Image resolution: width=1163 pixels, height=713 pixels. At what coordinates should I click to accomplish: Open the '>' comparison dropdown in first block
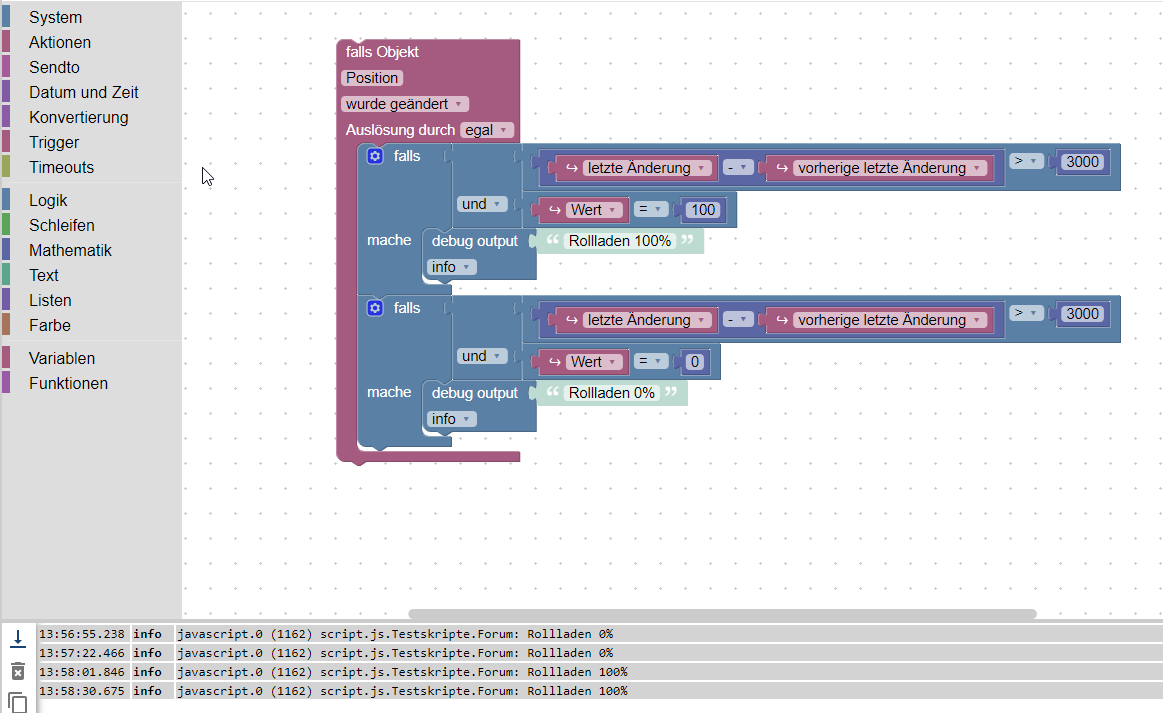(1027, 161)
